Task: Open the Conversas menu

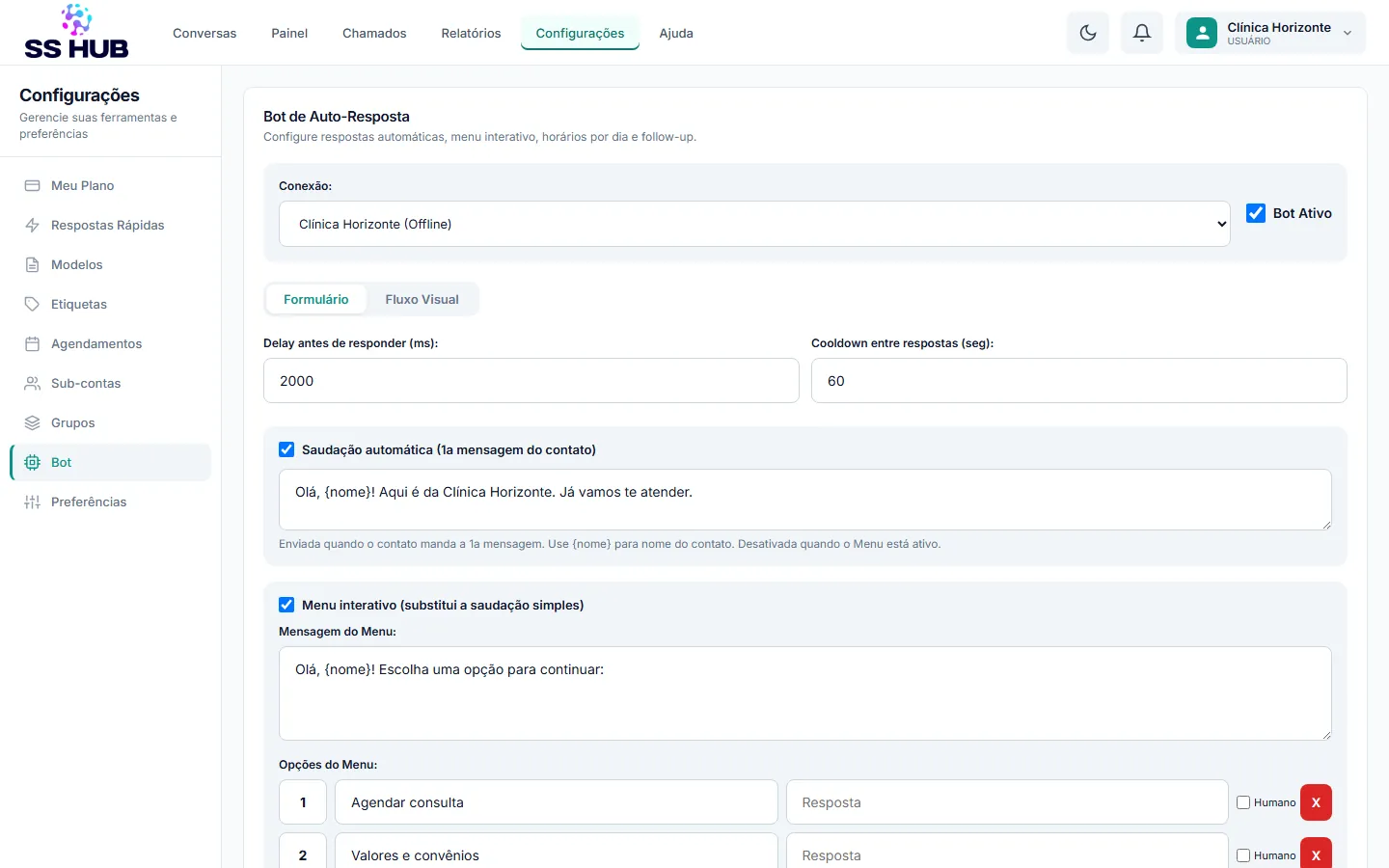Action: pos(204,33)
